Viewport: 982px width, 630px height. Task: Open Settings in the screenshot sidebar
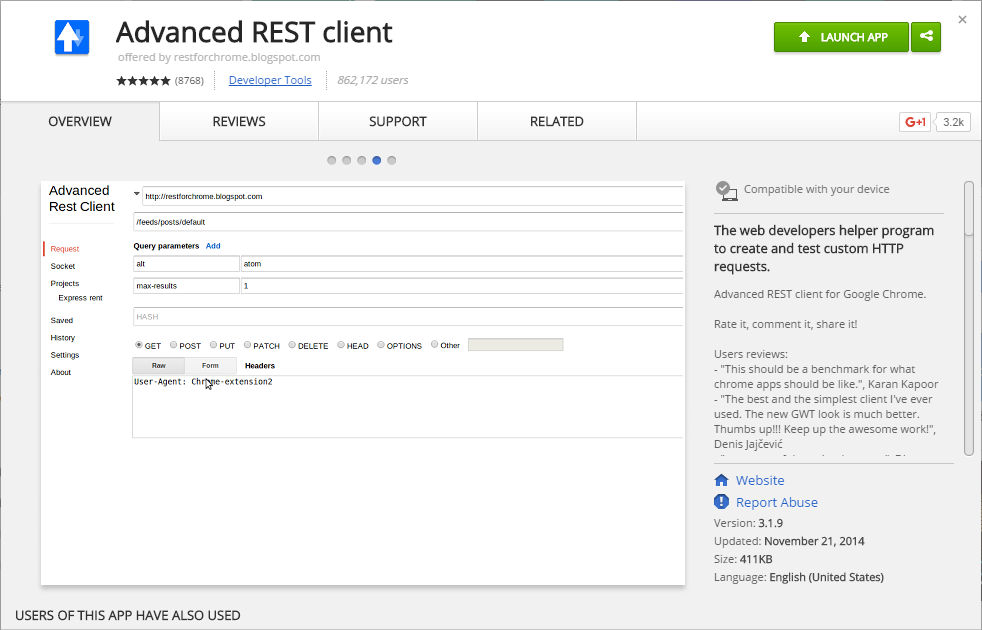click(65, 354)
